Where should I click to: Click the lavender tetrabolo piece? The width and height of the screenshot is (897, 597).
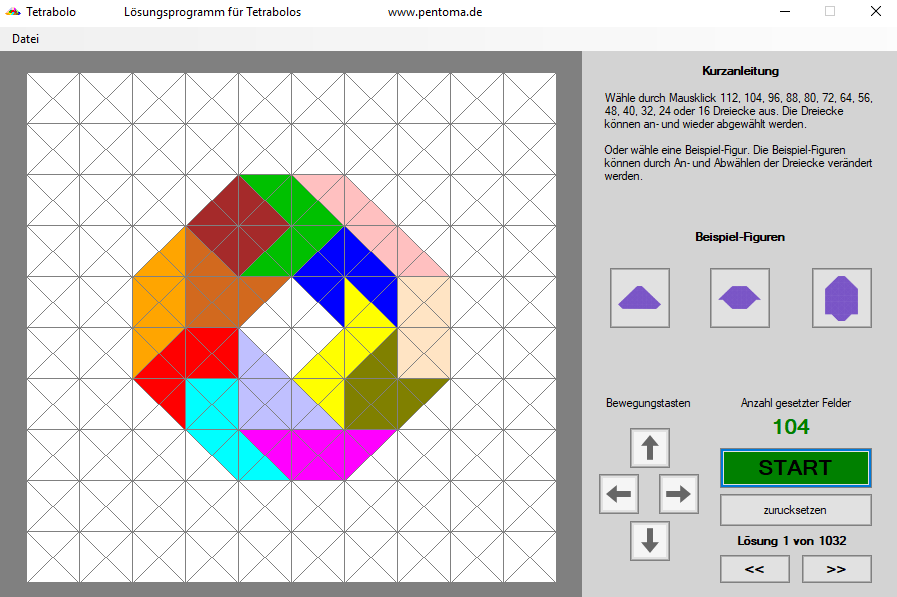click(269, 395)
